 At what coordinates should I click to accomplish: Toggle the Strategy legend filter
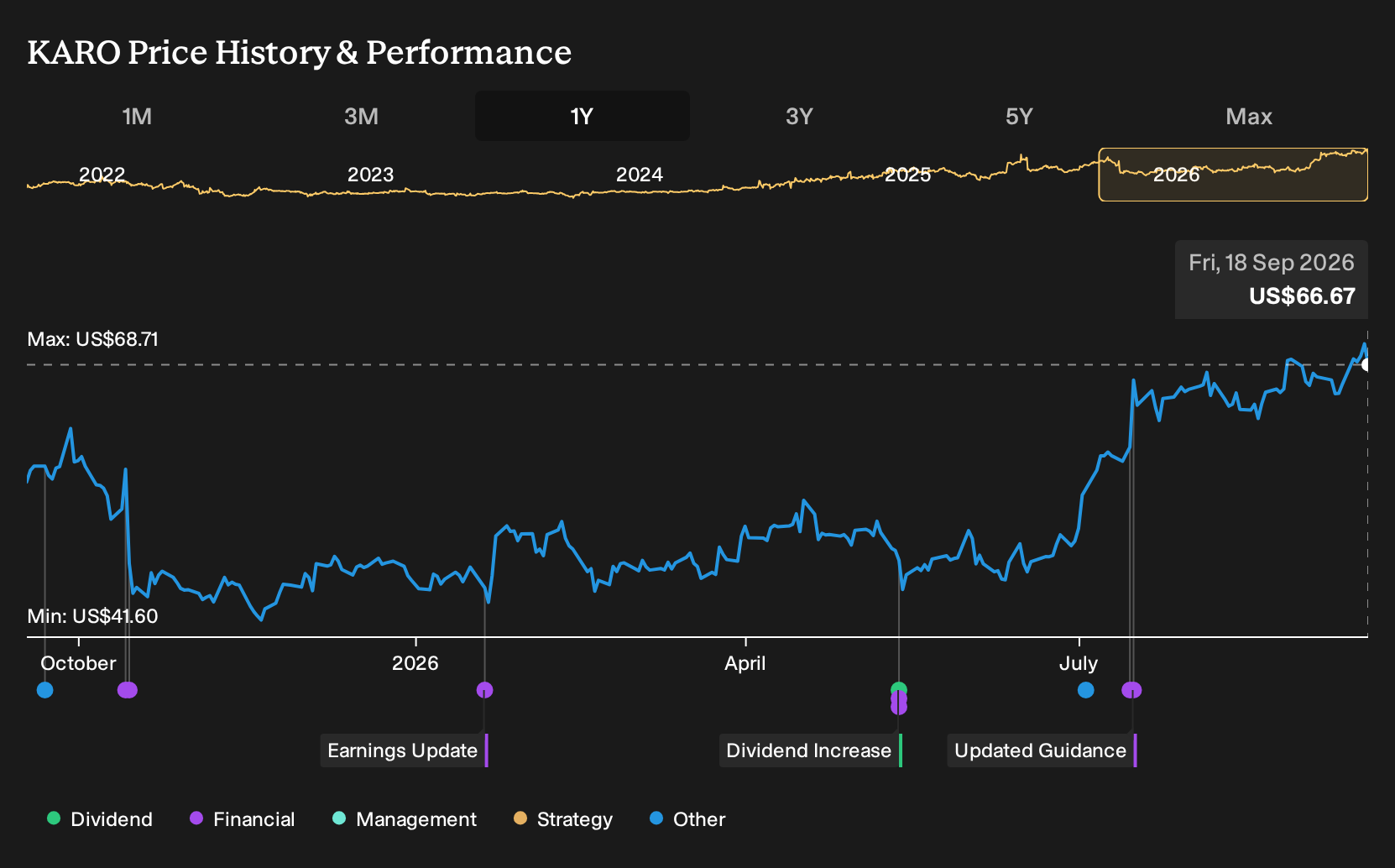563,819
